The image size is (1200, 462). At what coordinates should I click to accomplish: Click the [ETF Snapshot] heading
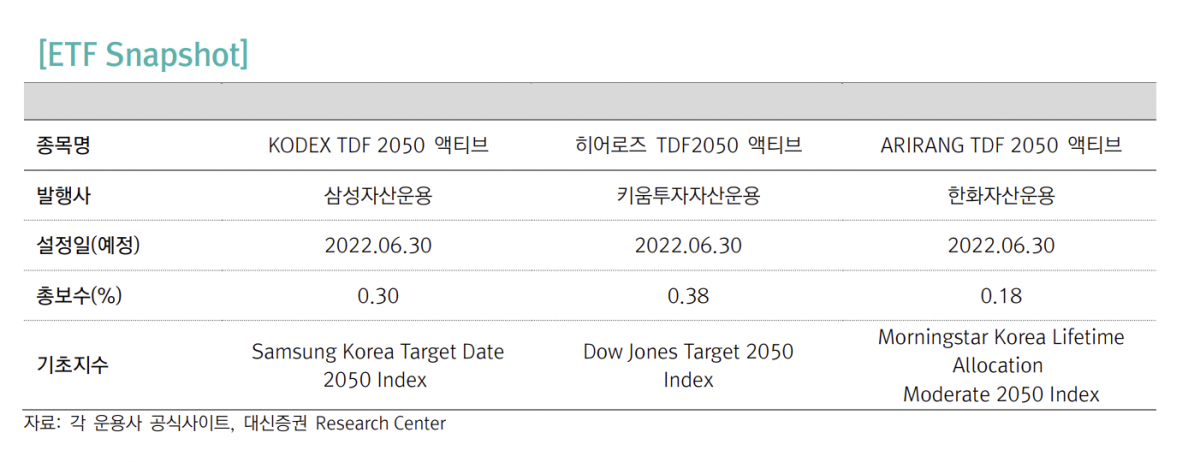[141, 53]
